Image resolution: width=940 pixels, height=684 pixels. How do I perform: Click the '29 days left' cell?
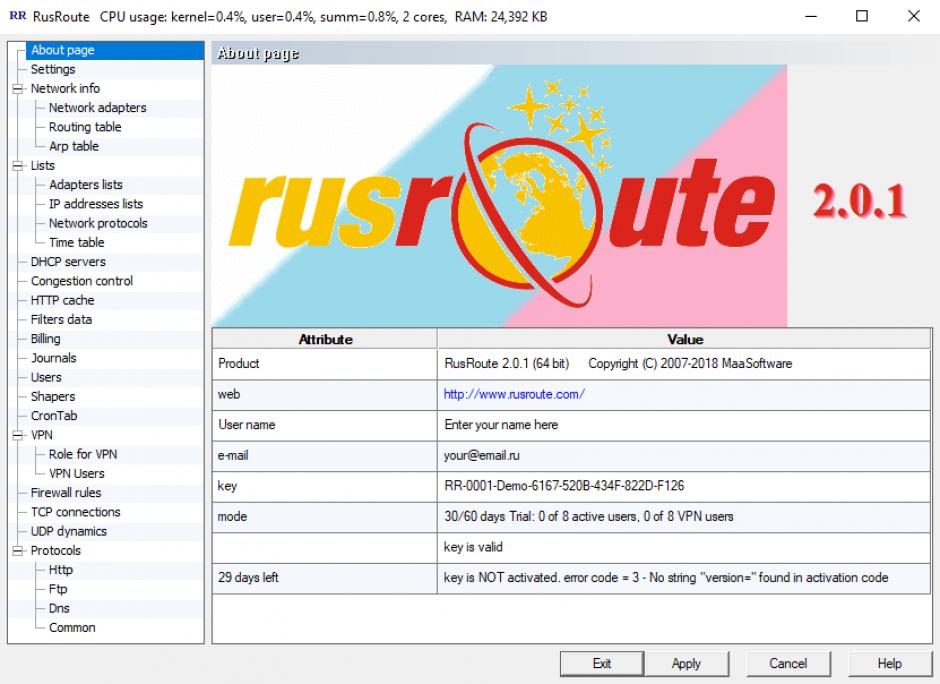coord(325,578)
